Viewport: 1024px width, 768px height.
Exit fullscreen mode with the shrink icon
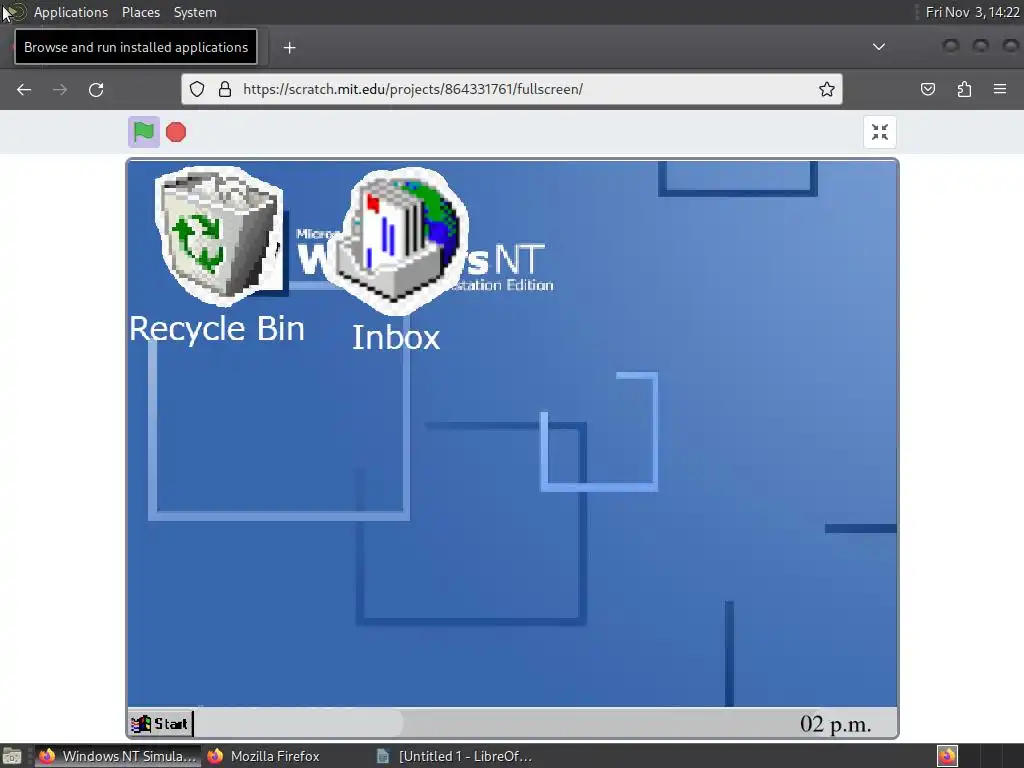coord(880,132)
